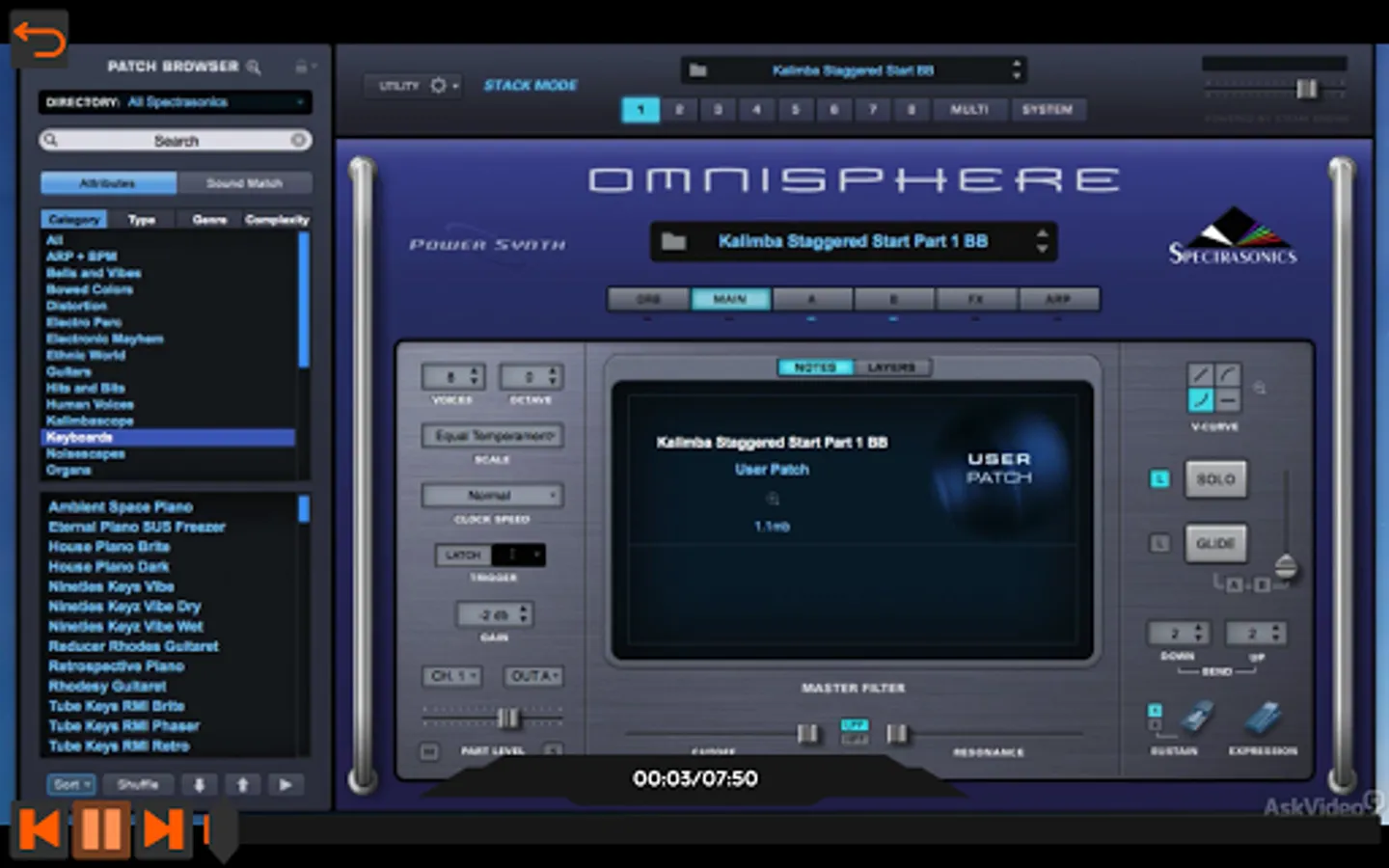Screen dimensions: 1389x868
Task: Click the Spectrasonics logo
Action: coord(1233,236)
